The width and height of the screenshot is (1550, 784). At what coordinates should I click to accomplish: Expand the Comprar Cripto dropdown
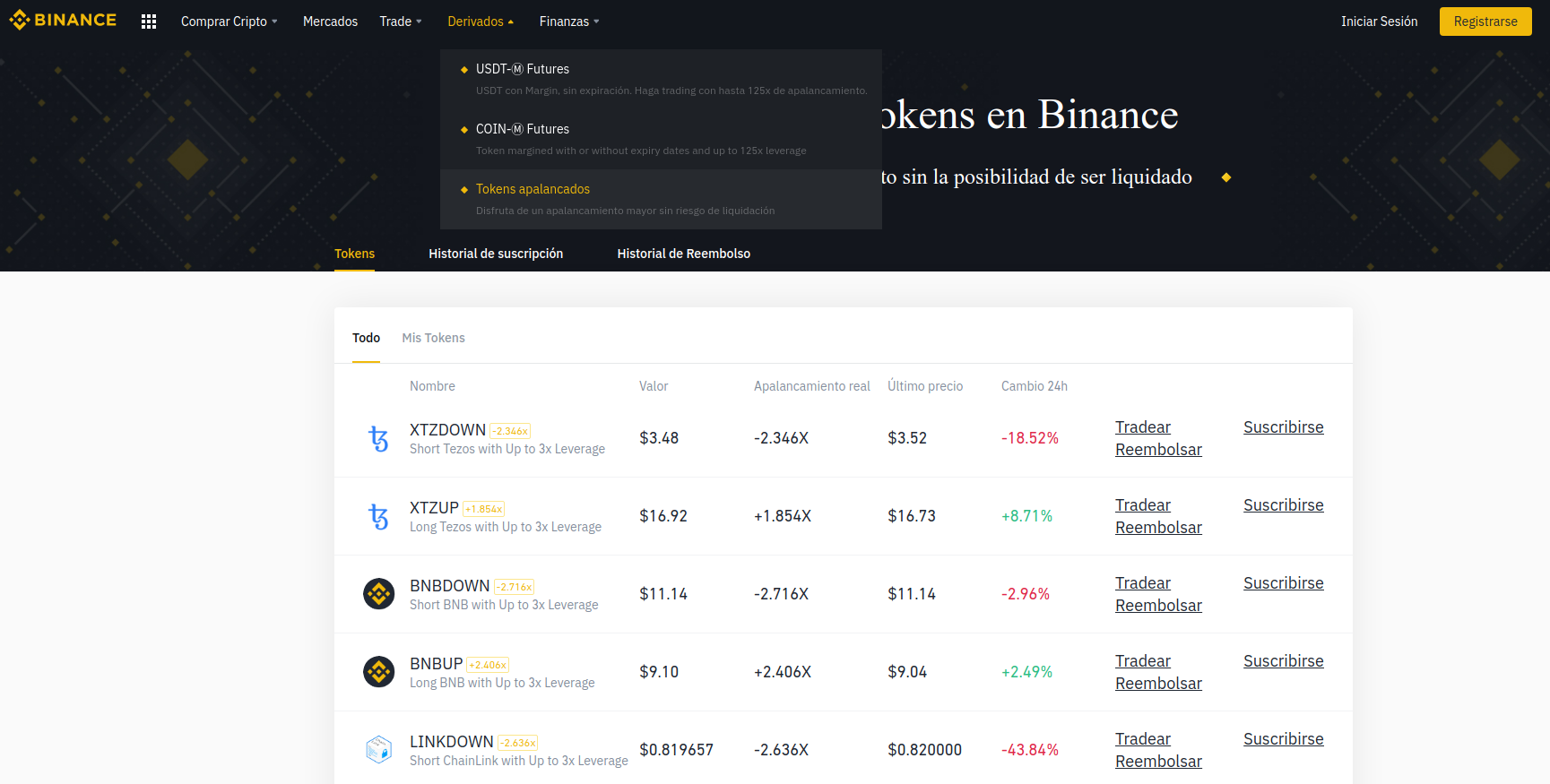tap(229, 22)
